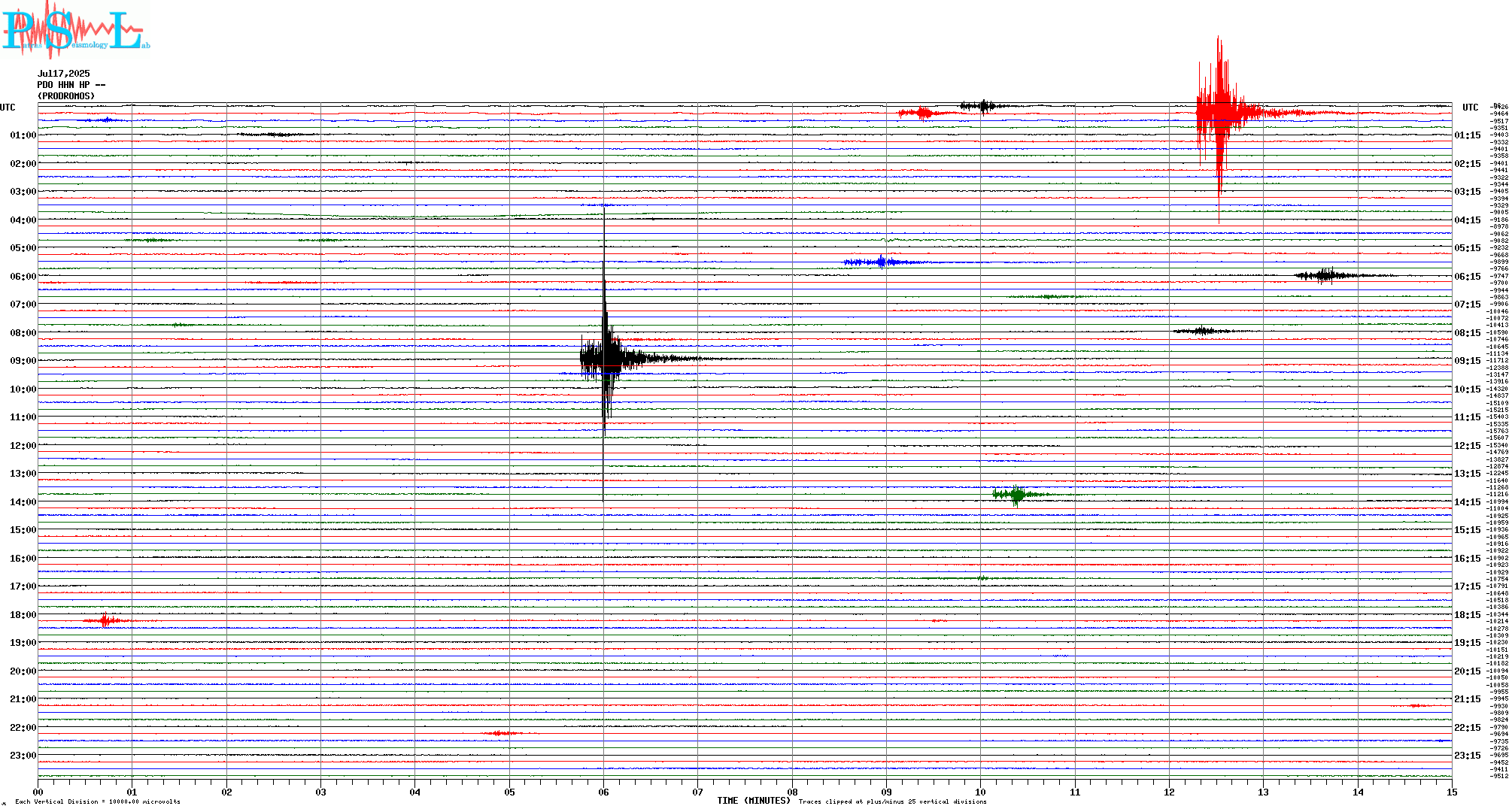Click the '12:00' hour label on left

(x=23, y=446)
